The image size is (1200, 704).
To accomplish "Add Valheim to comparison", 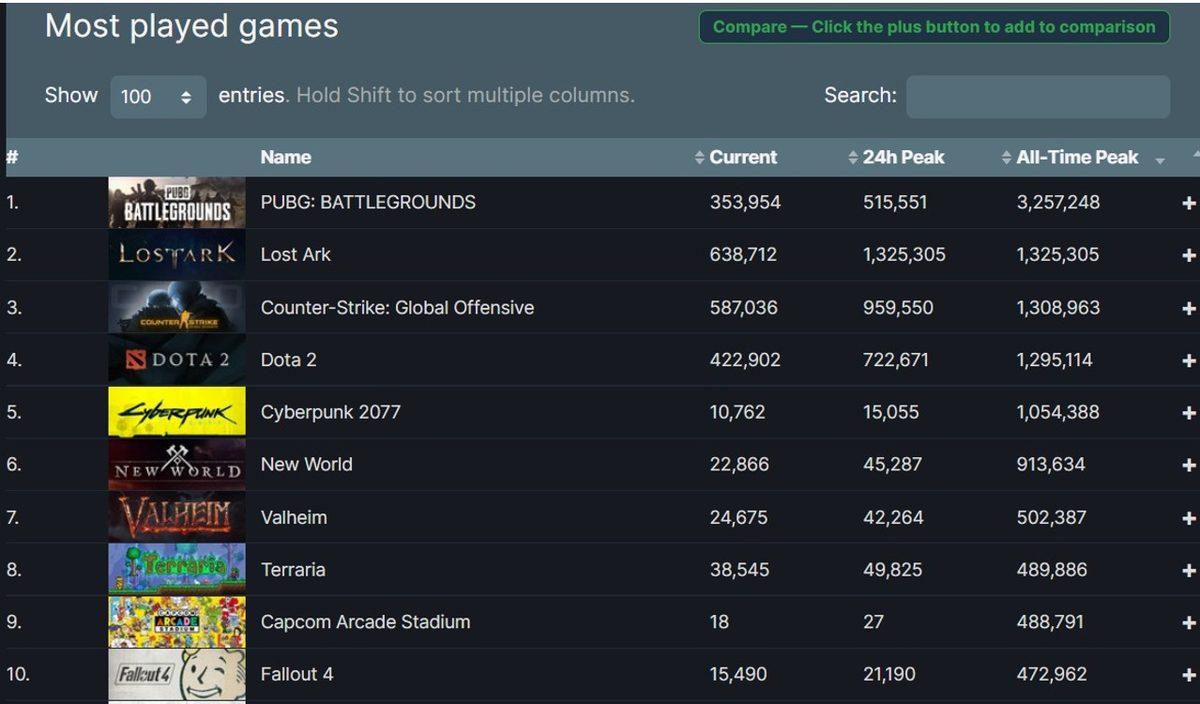I will [1190, 517].
